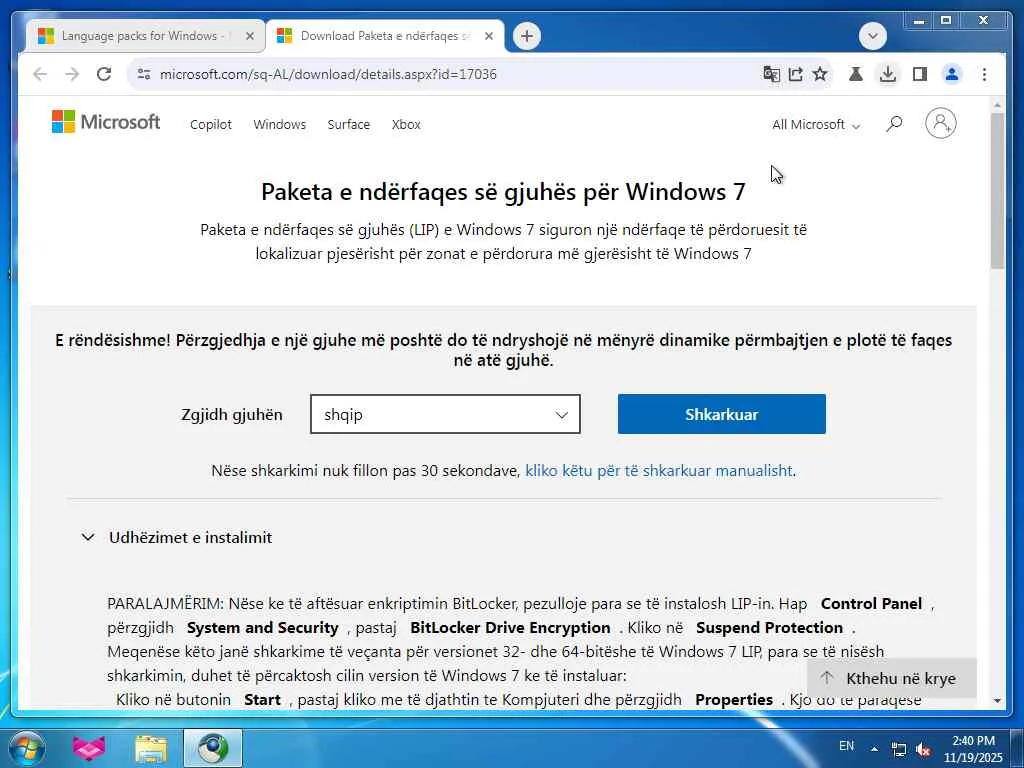Open Chrome profile avatar
Screen dimensions: 1024x768
point(952,74)
